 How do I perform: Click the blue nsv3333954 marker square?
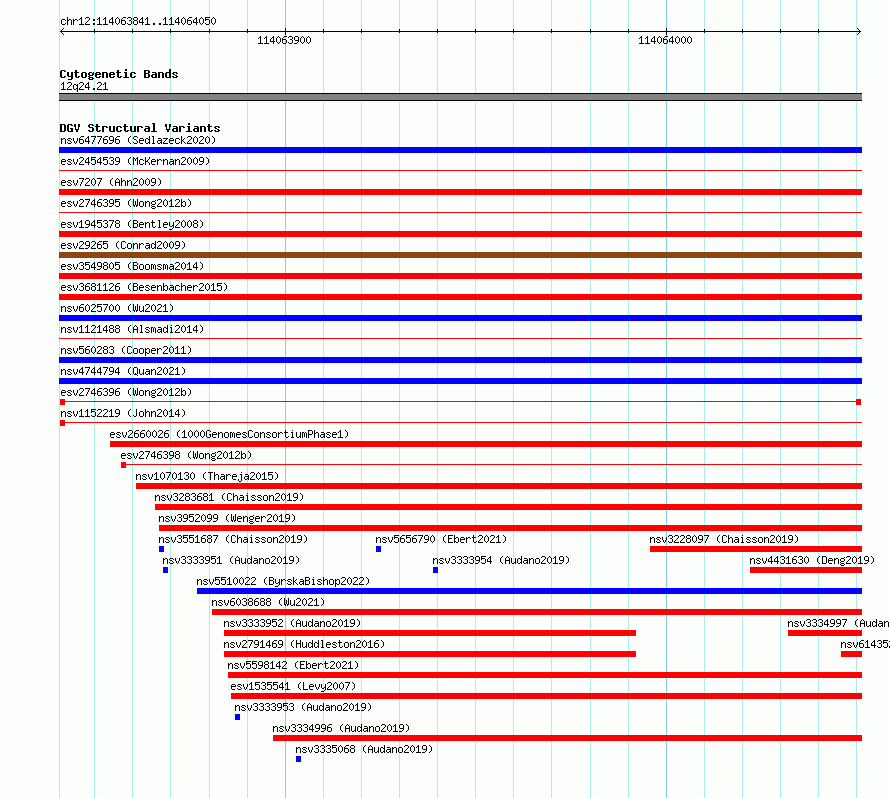[435, 570]
